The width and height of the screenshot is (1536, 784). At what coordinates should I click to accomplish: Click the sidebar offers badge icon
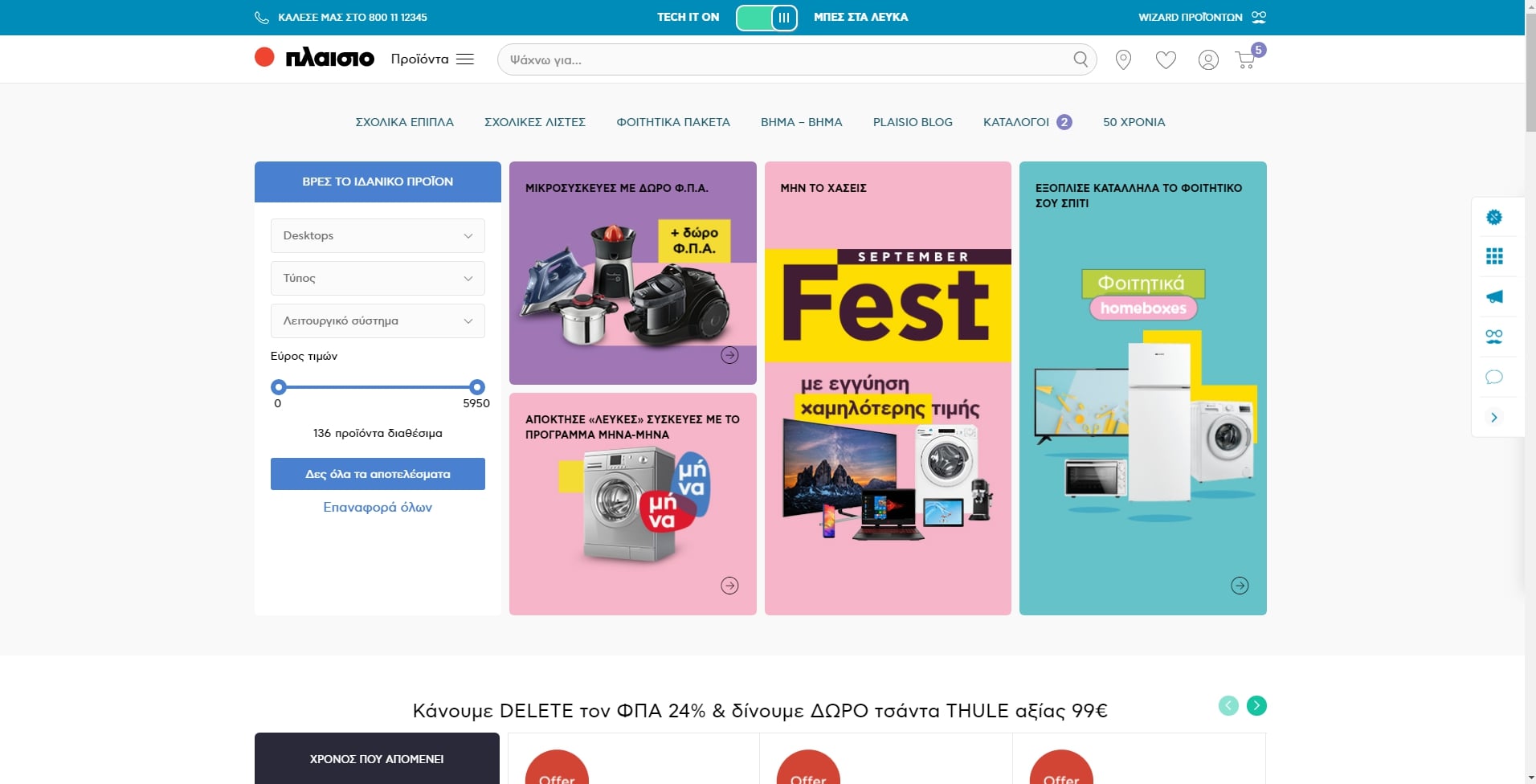click(x=1494, y=217)
